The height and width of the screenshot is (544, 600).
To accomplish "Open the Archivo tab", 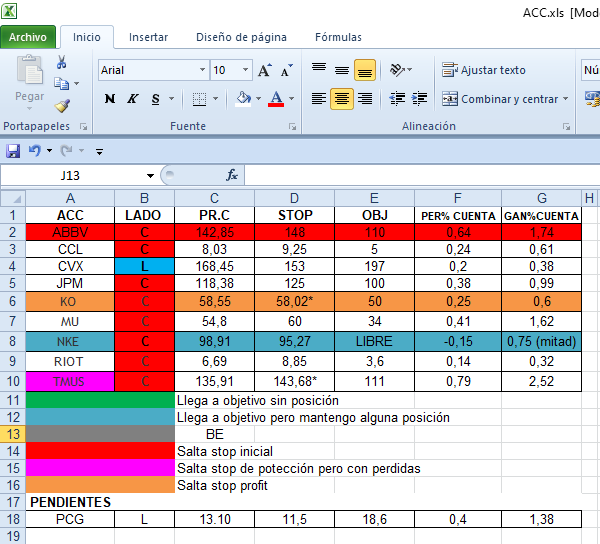I will [x=28, y=37].
